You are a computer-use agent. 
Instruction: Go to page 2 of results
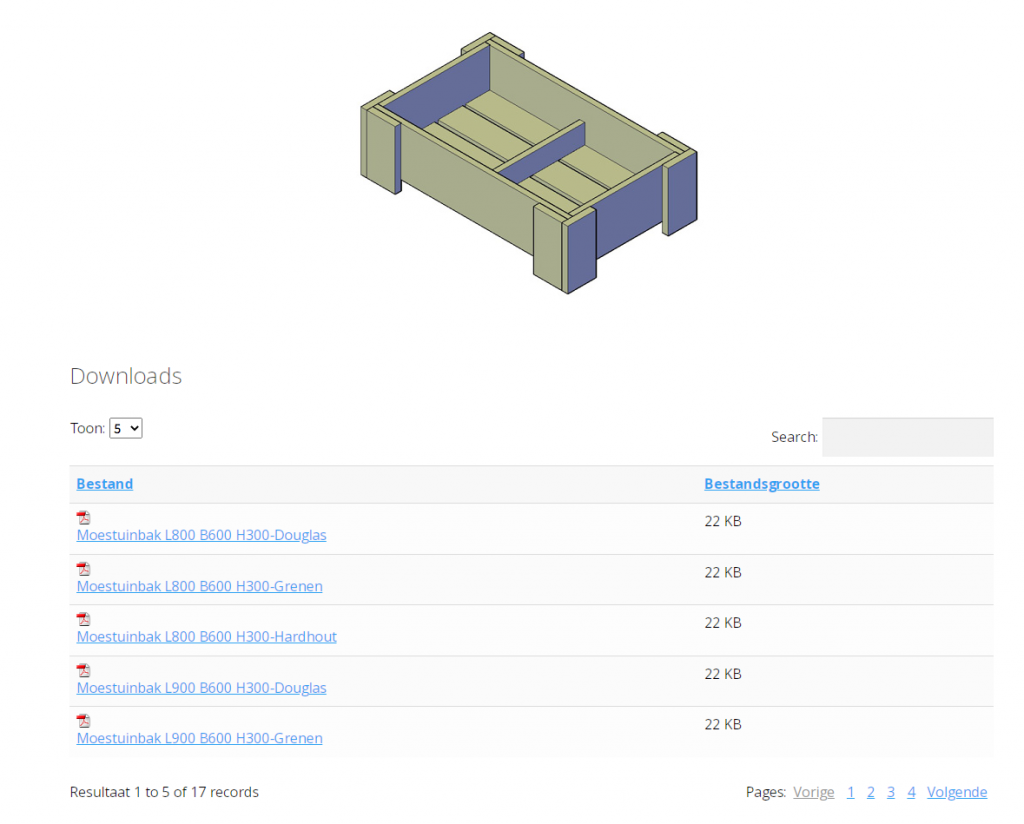pos(871,792)
